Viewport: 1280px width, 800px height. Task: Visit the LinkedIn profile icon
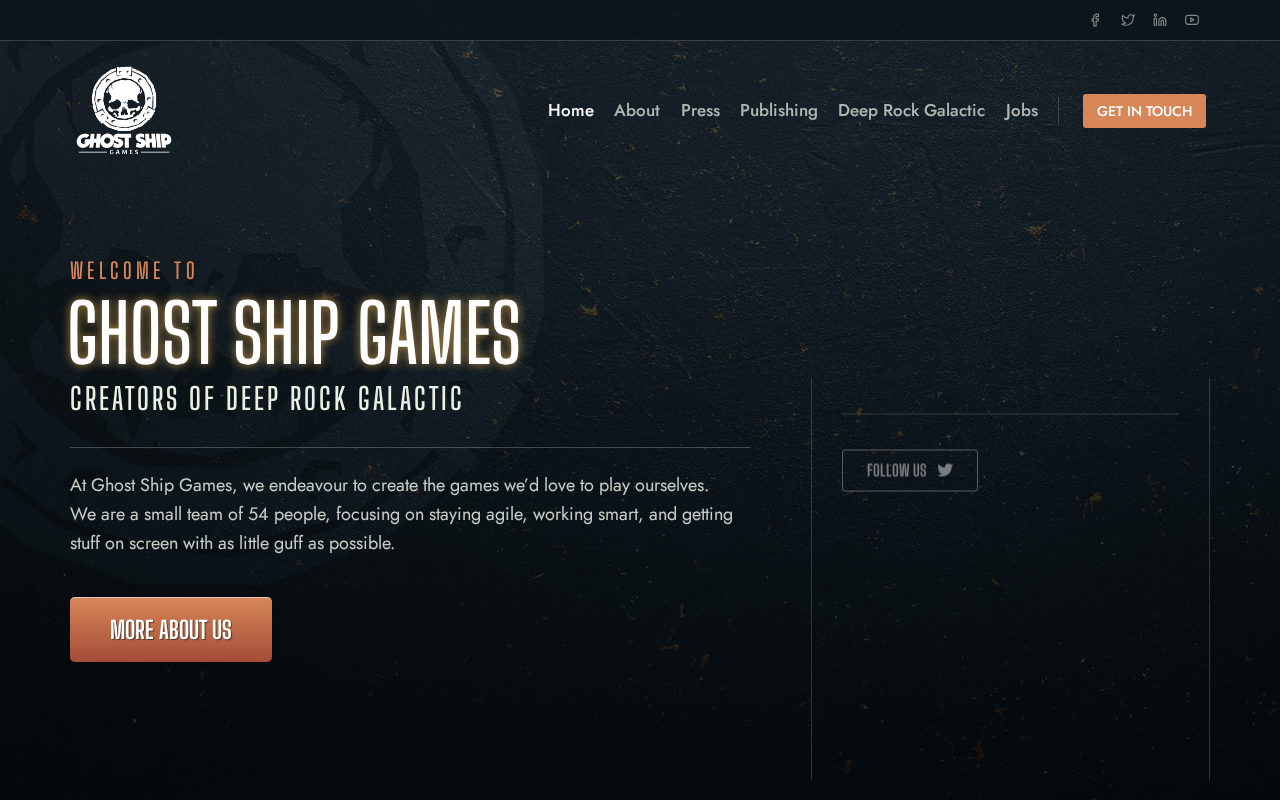1160,20
